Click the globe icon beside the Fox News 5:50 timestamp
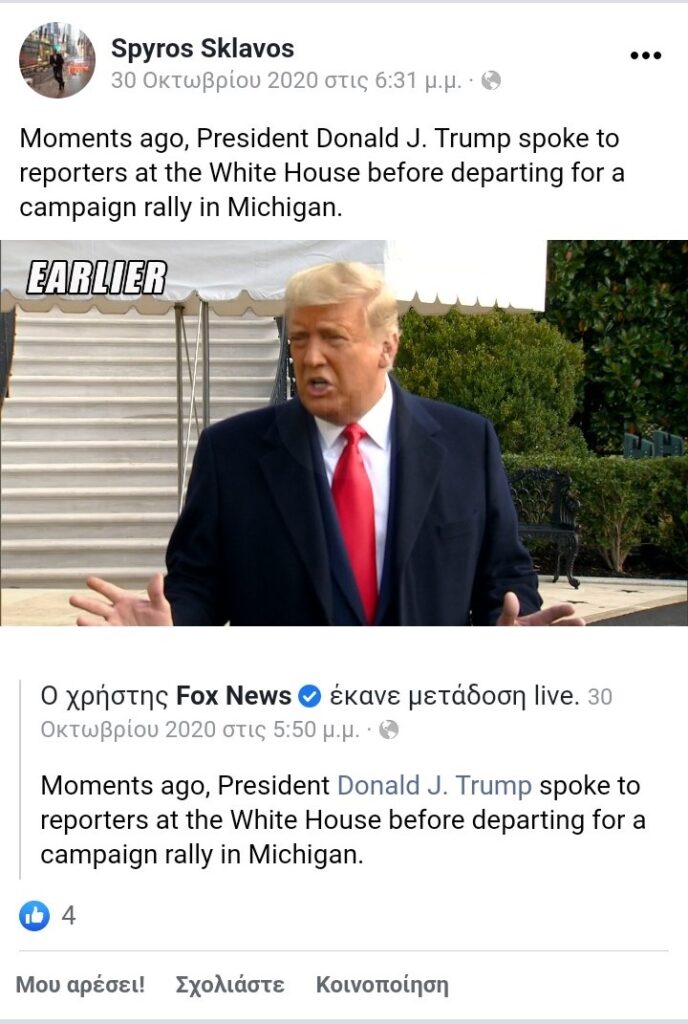The image size is (688, 1024). coord(388,729)
